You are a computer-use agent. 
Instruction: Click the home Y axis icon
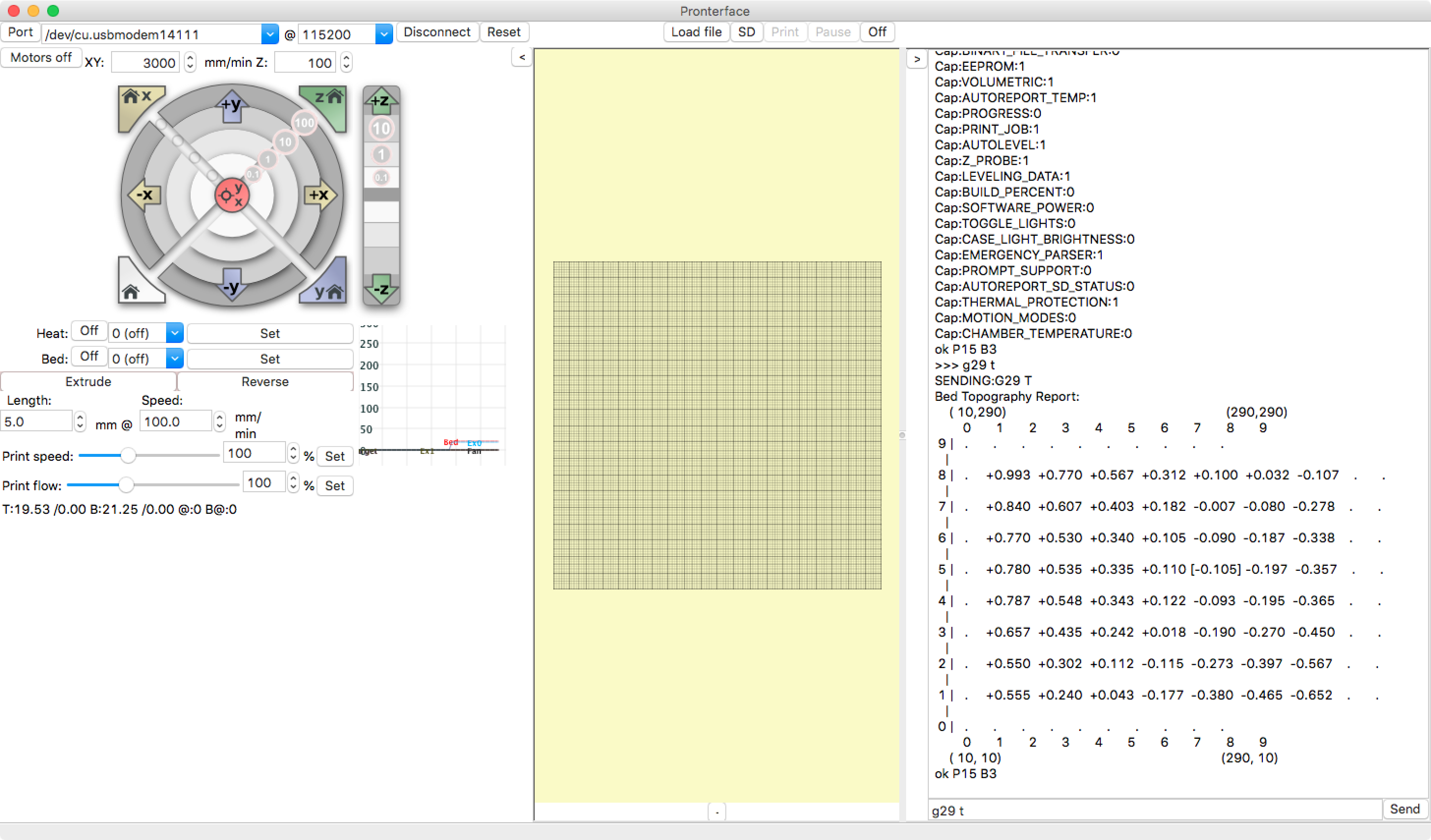coord(328,289)
